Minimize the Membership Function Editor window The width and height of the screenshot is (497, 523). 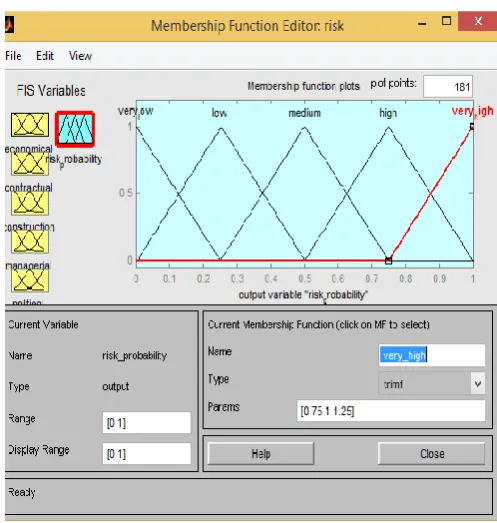tap(422, 23)
